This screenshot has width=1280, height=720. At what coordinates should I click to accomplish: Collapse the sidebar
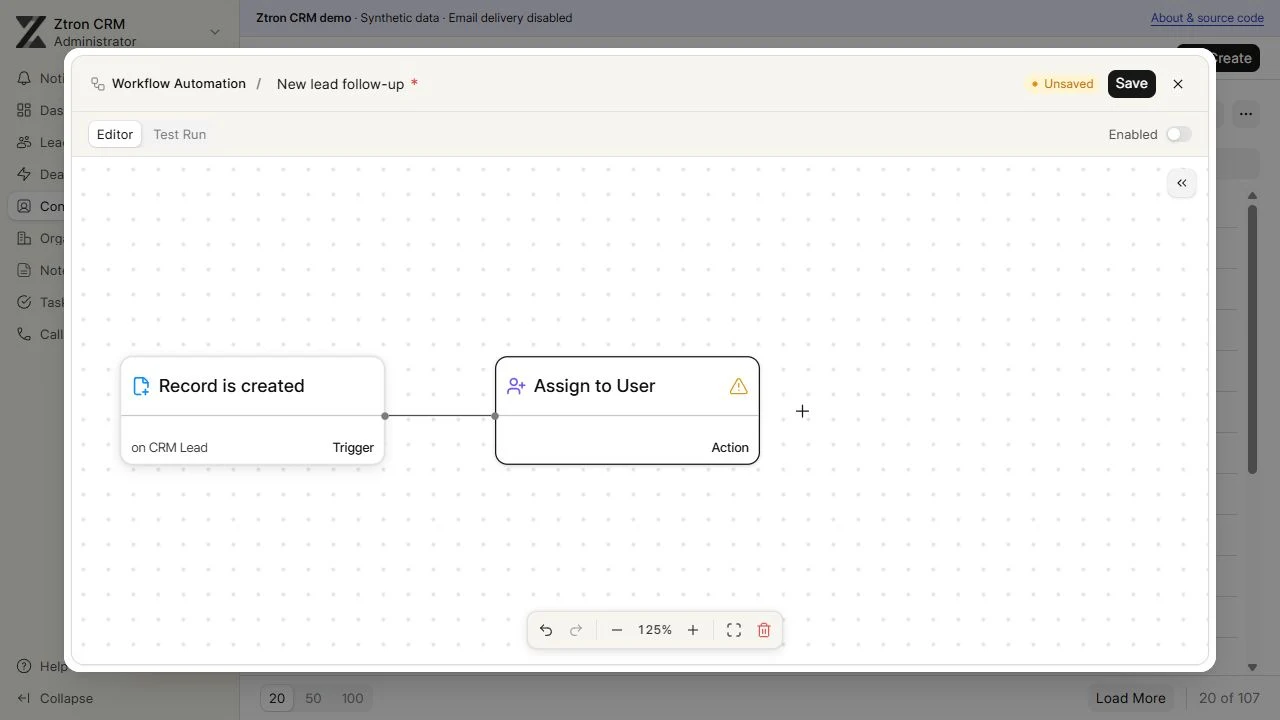56,698
